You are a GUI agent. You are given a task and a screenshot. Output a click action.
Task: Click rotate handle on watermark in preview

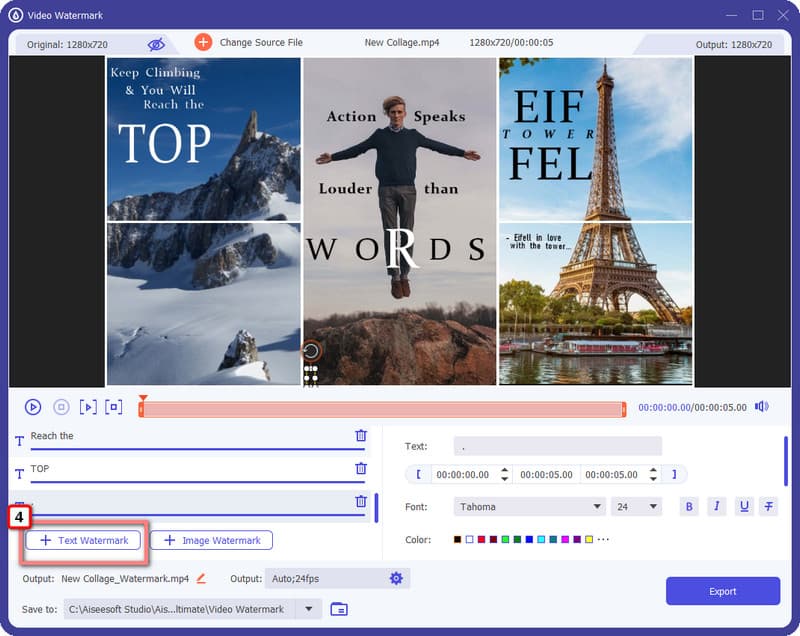tap(311, 351)
